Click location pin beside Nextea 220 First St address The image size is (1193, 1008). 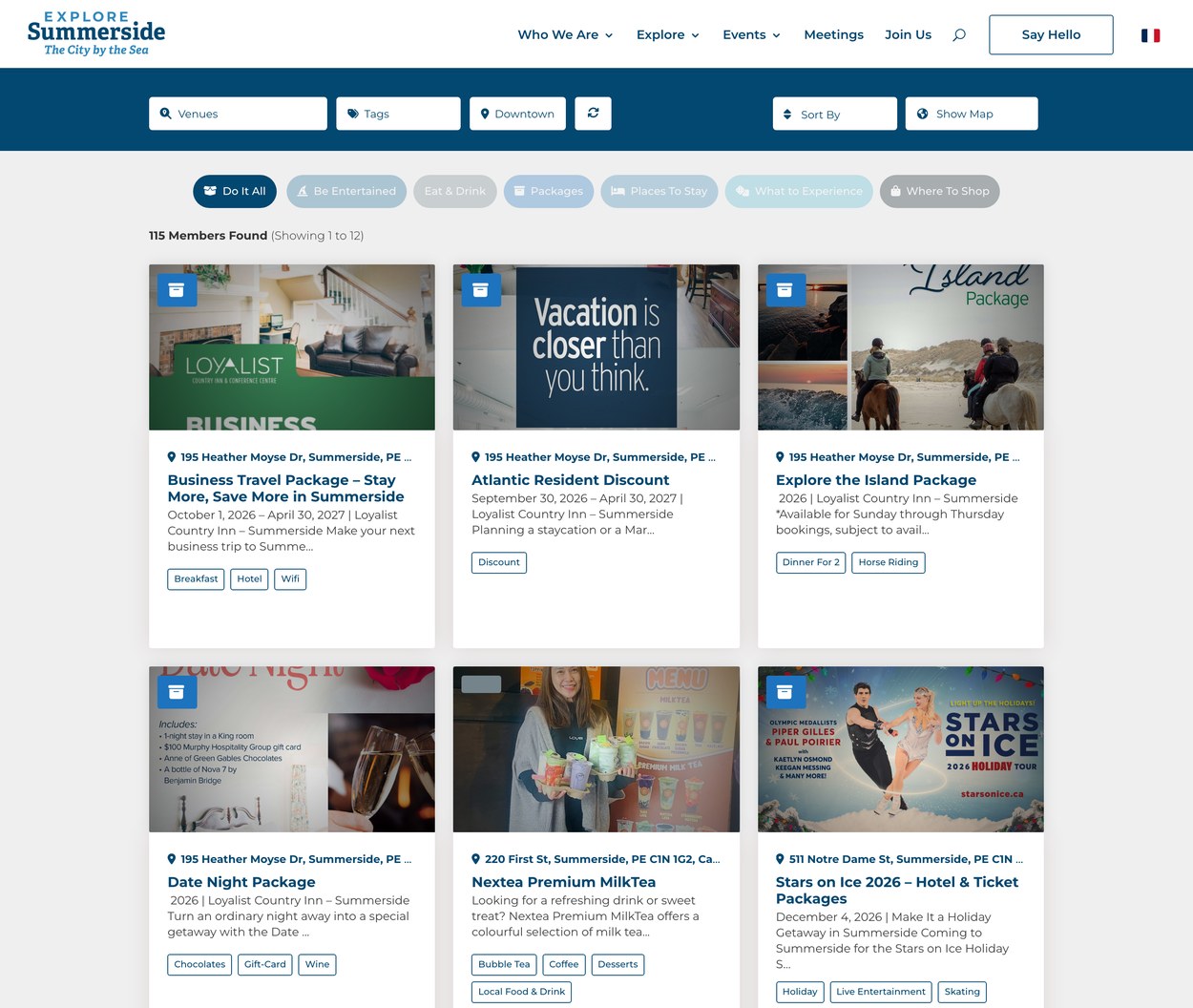click(476, 859)
